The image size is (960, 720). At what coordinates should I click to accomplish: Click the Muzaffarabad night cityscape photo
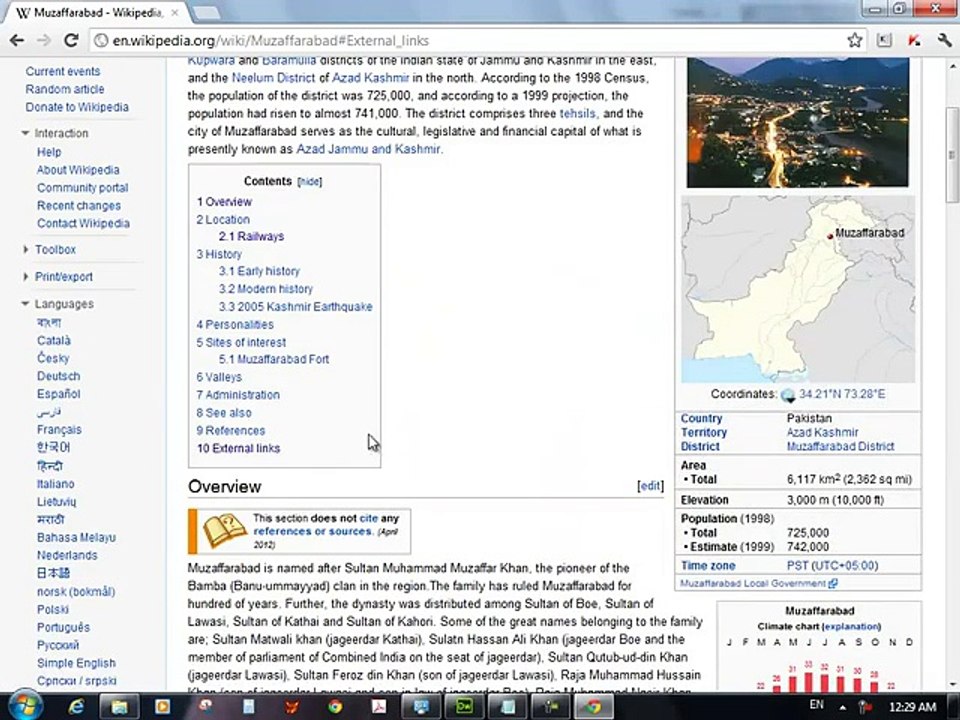pyautogui.click(x=797, y=122)
